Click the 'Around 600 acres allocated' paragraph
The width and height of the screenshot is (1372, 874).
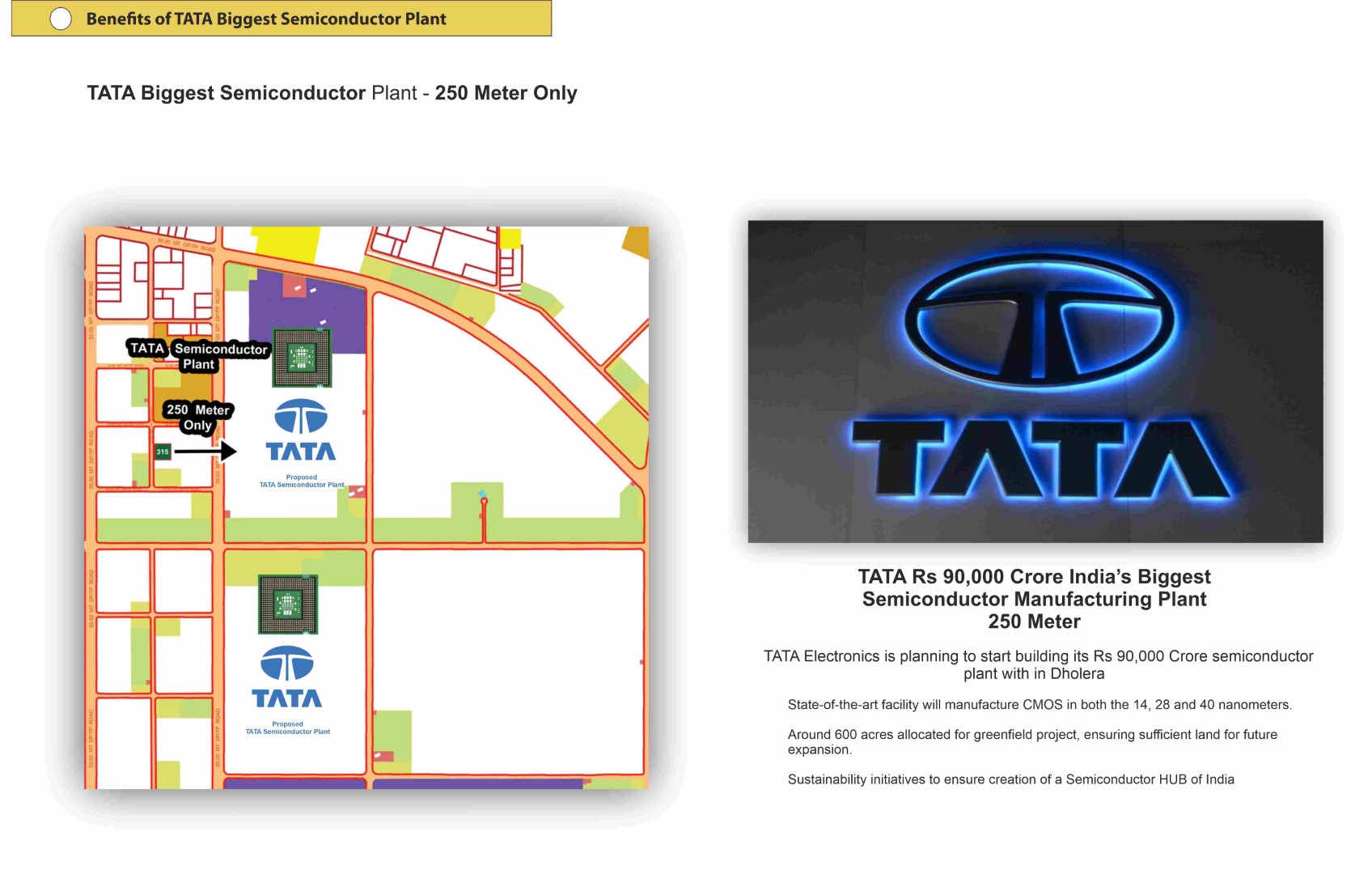tap(1032, 741)
